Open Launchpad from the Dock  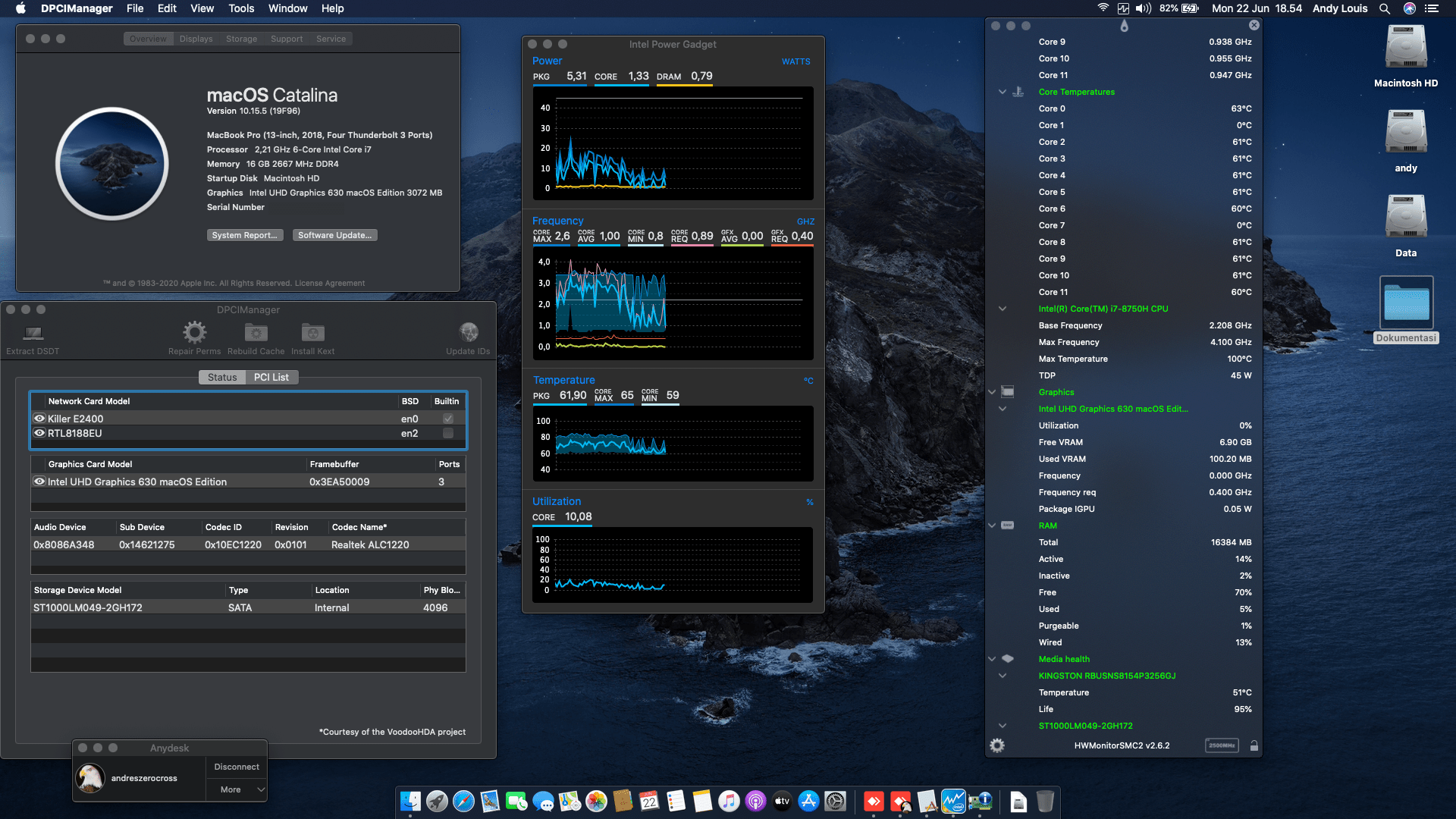[437, 801]
